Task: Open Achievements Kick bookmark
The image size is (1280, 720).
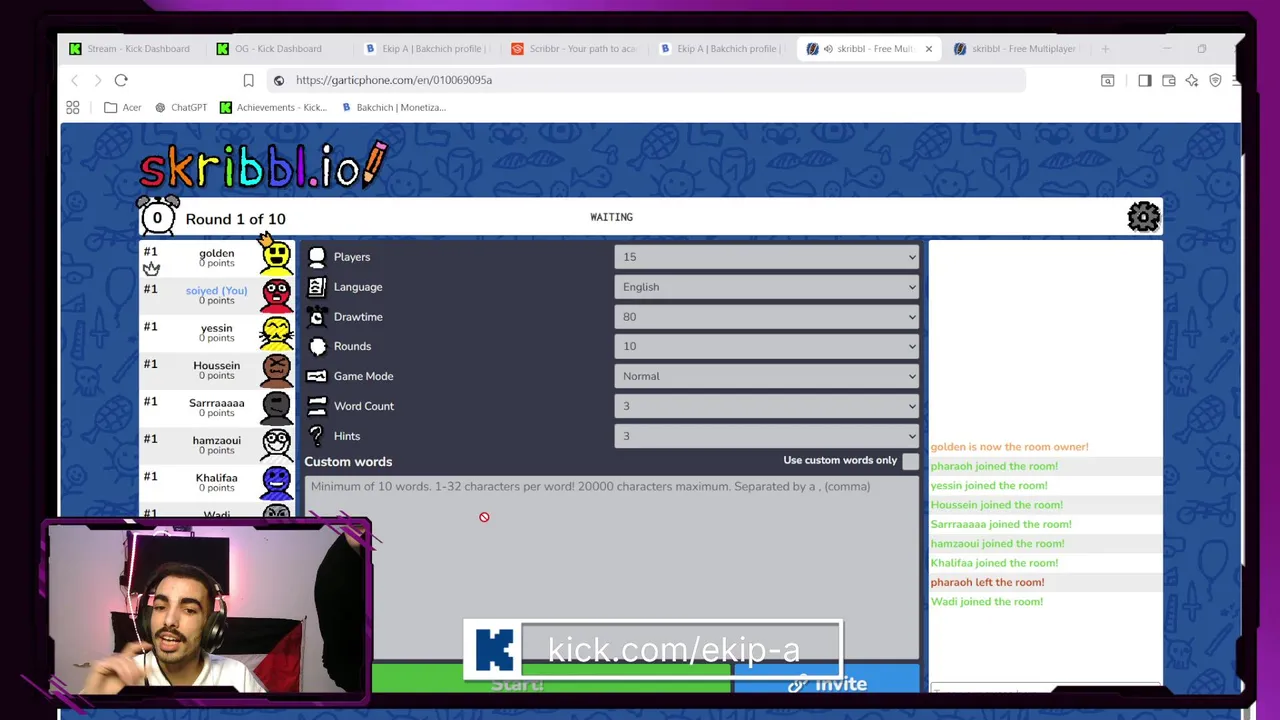Action: click(x=273, y=107)
